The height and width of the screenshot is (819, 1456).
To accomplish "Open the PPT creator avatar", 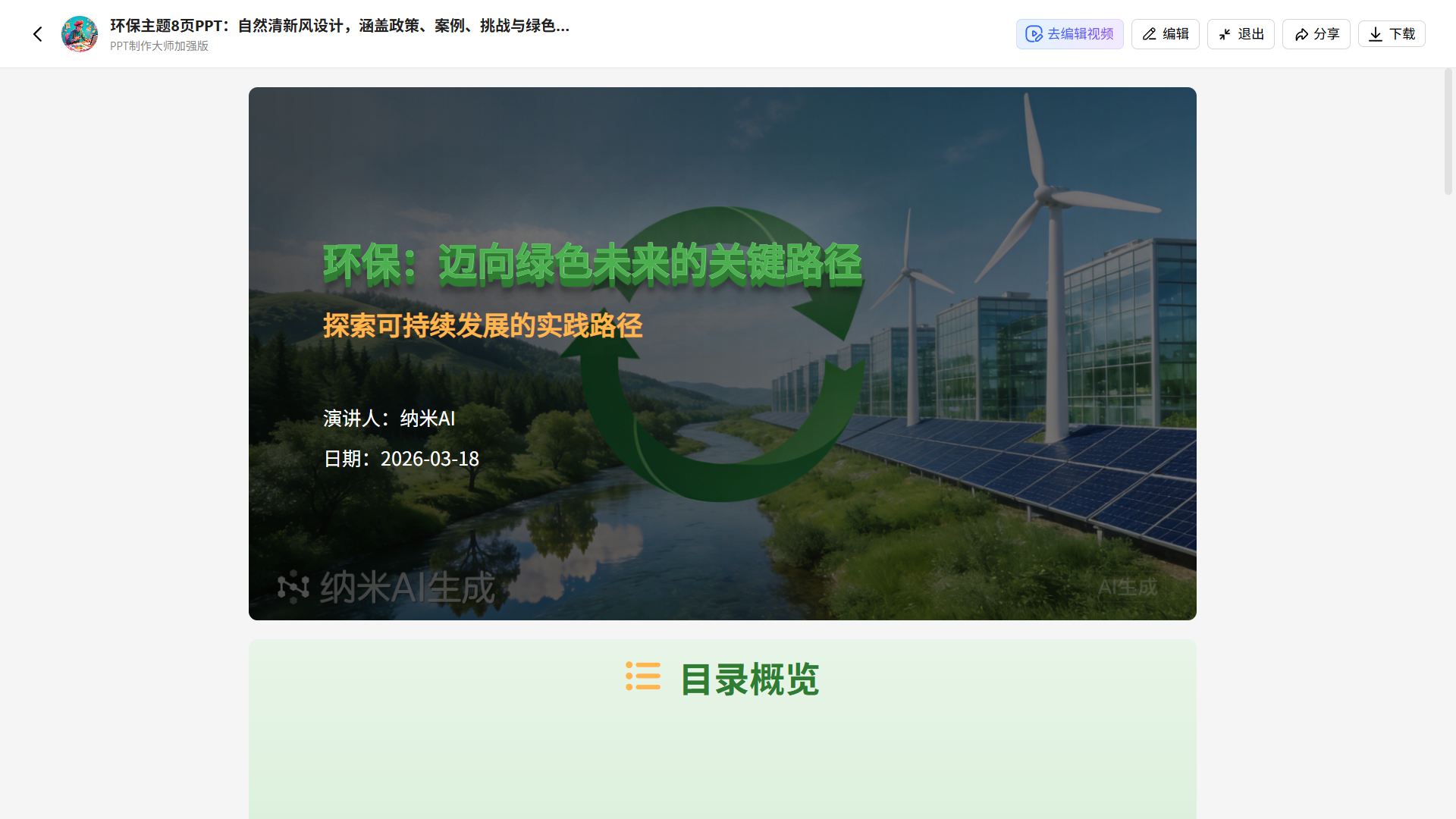I will (80, 34).
